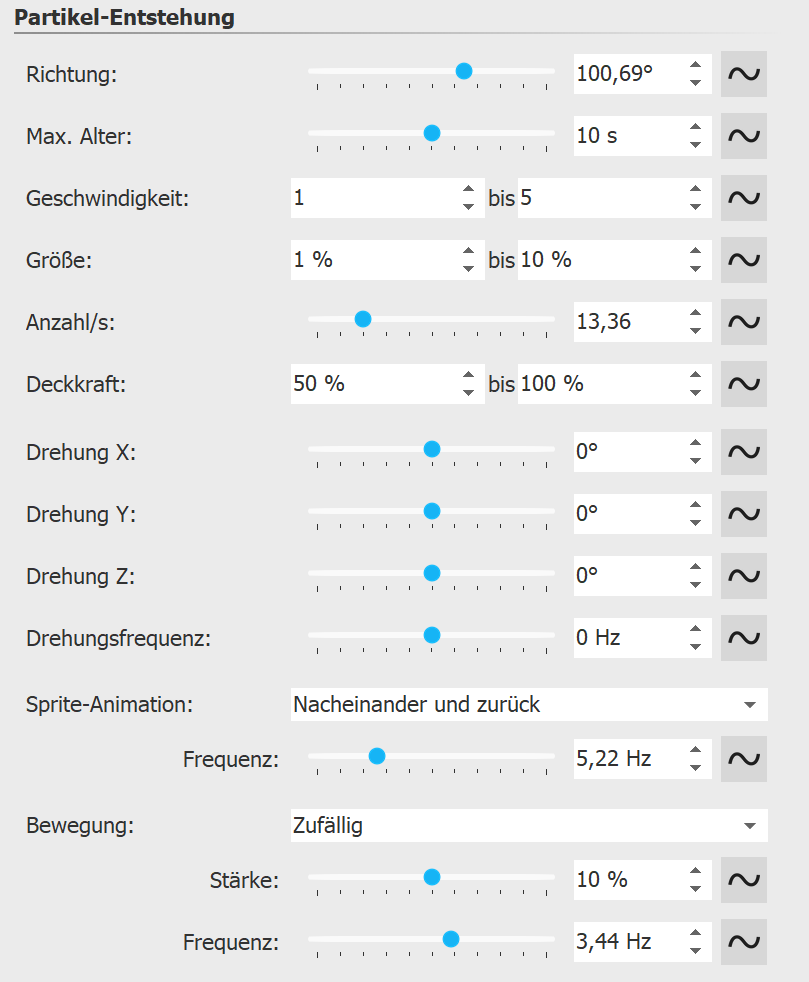Click the curve icon for Drehung X
Viewport: 809px width, 982px height.
coord(743,452)
